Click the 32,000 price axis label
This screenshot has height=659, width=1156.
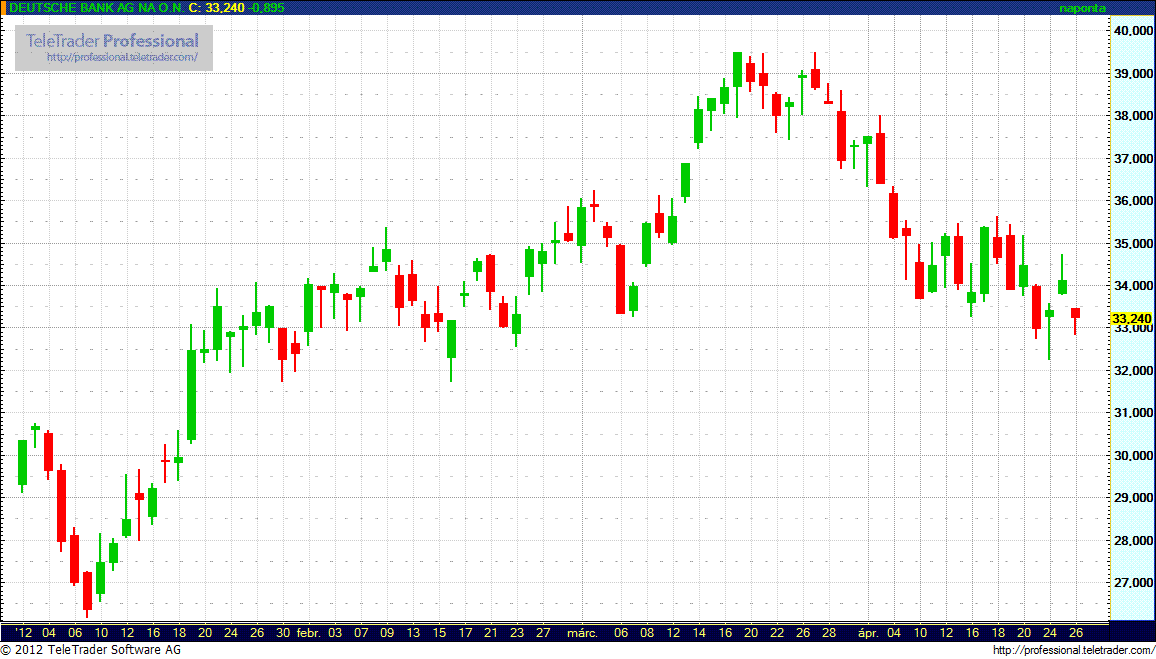click(x=1132, y=371)
